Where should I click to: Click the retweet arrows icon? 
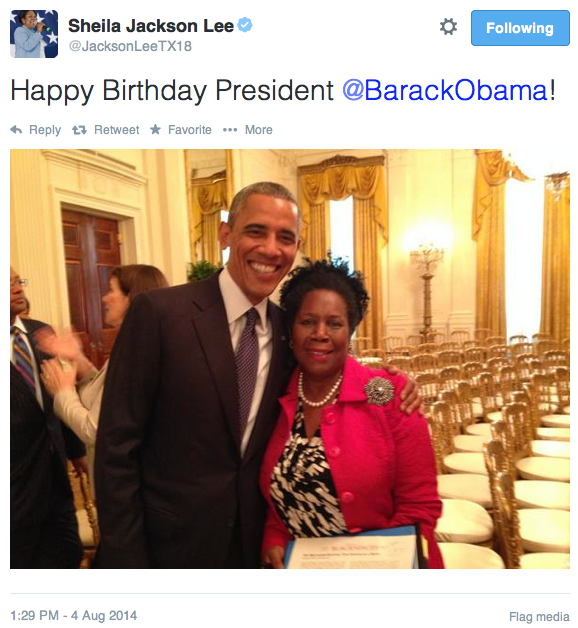(x=79, y=130)
